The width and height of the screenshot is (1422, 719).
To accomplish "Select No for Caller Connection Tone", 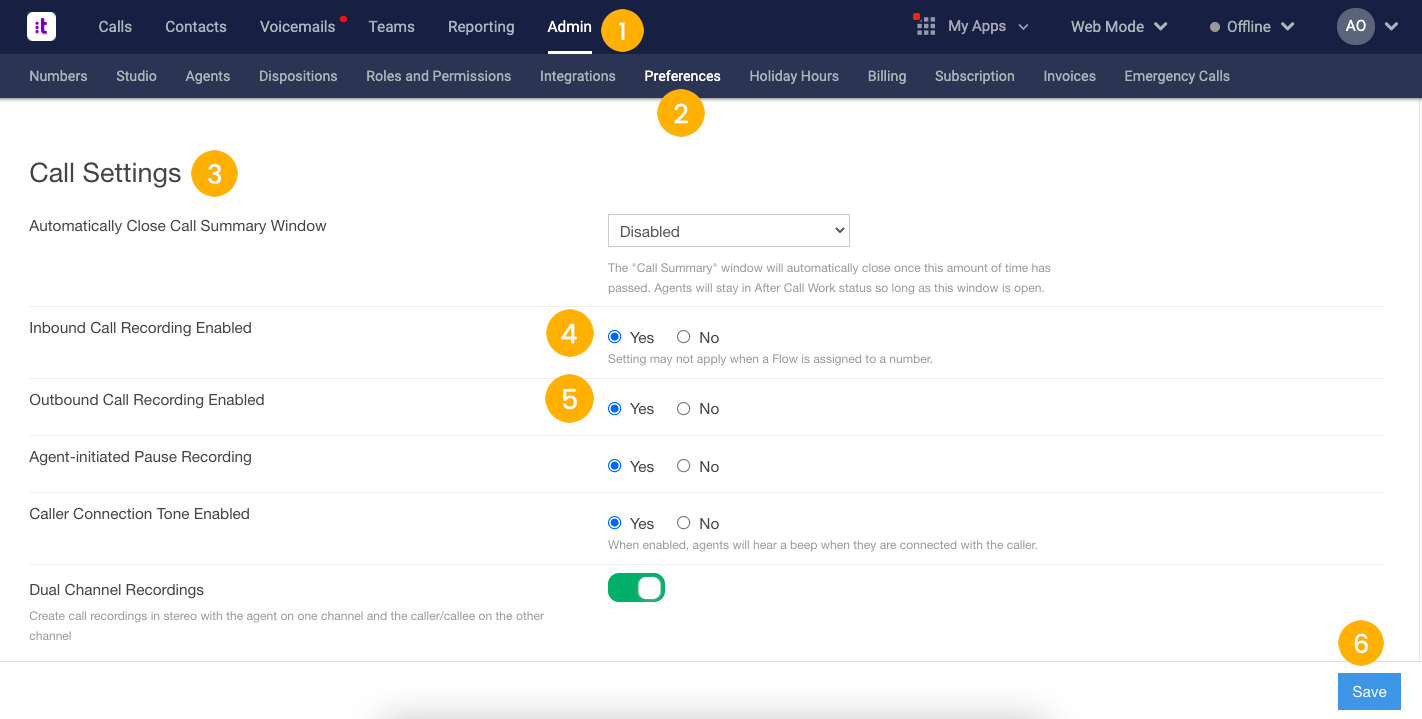I will 684,522.
